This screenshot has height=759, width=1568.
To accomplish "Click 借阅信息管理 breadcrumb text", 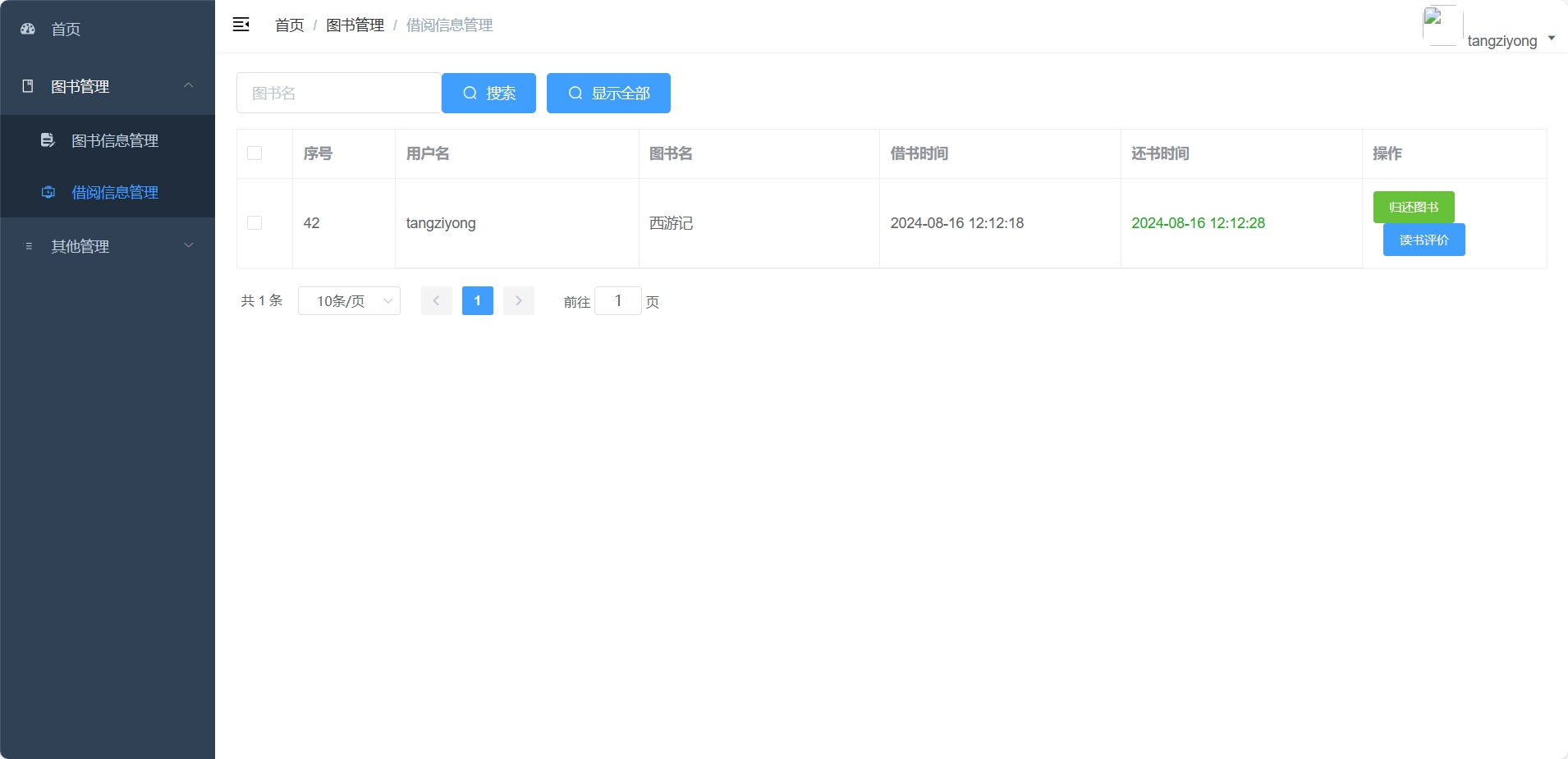I will pos(449,25).
